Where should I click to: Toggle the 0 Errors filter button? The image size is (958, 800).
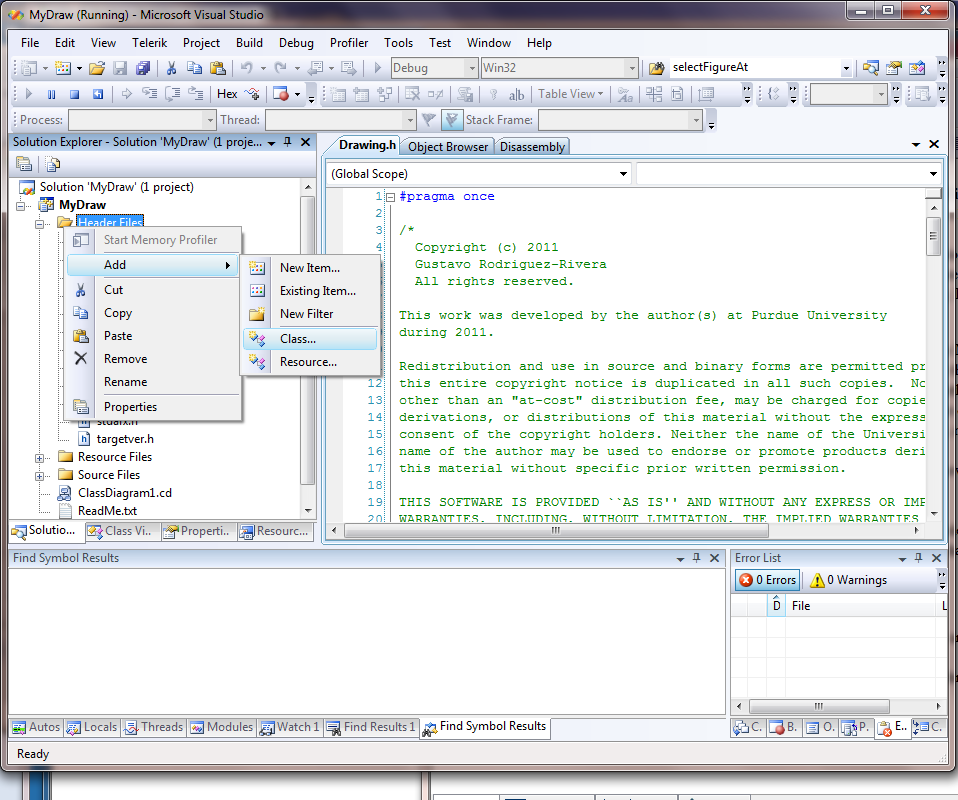pos(767,580)
